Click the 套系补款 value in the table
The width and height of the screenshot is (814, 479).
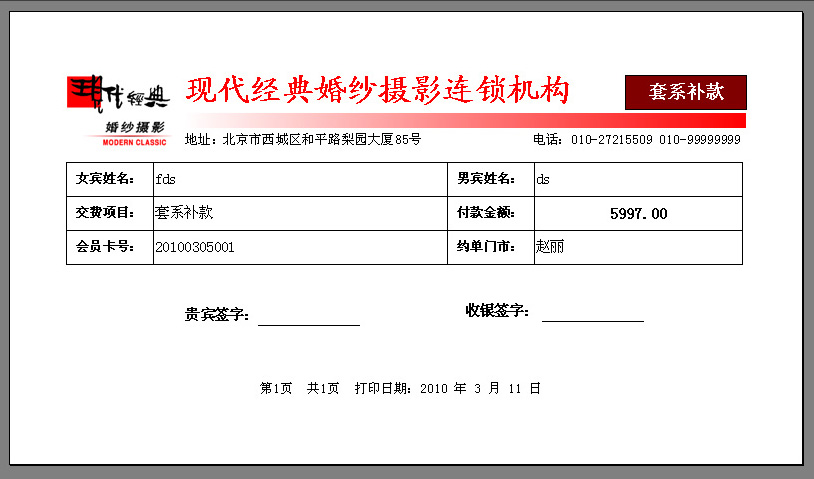(184, 212)
